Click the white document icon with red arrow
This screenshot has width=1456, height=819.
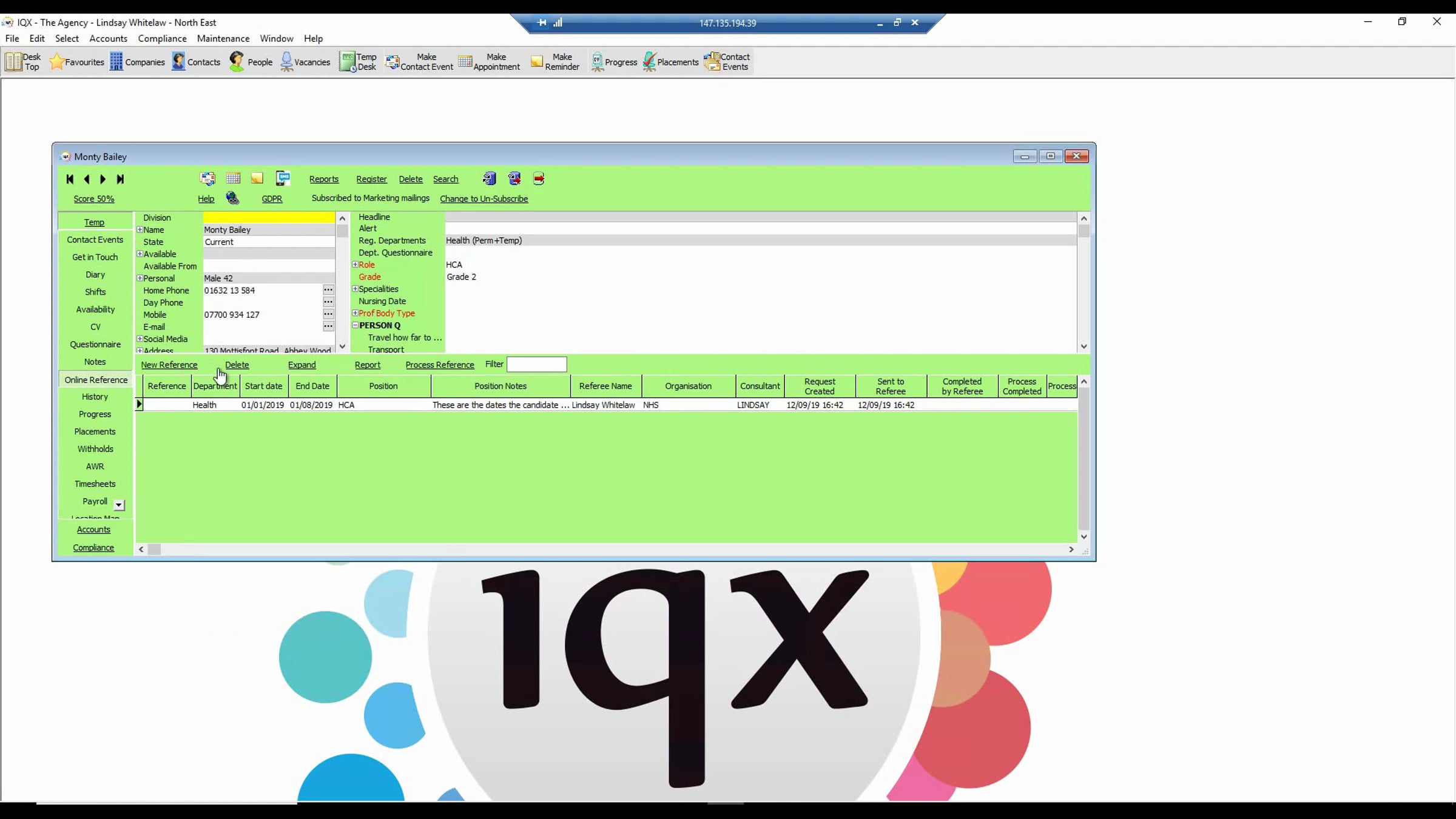point(539,178)
